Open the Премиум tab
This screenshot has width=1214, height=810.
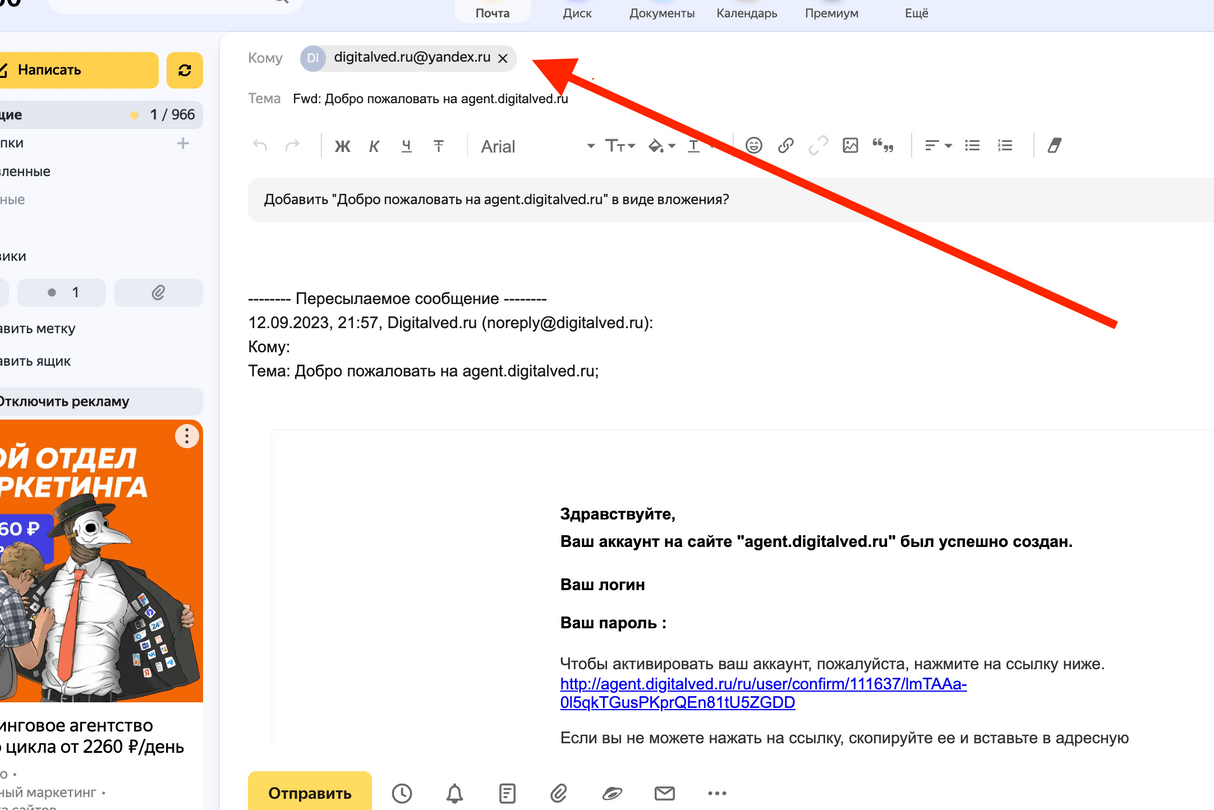tap(832, 13)
